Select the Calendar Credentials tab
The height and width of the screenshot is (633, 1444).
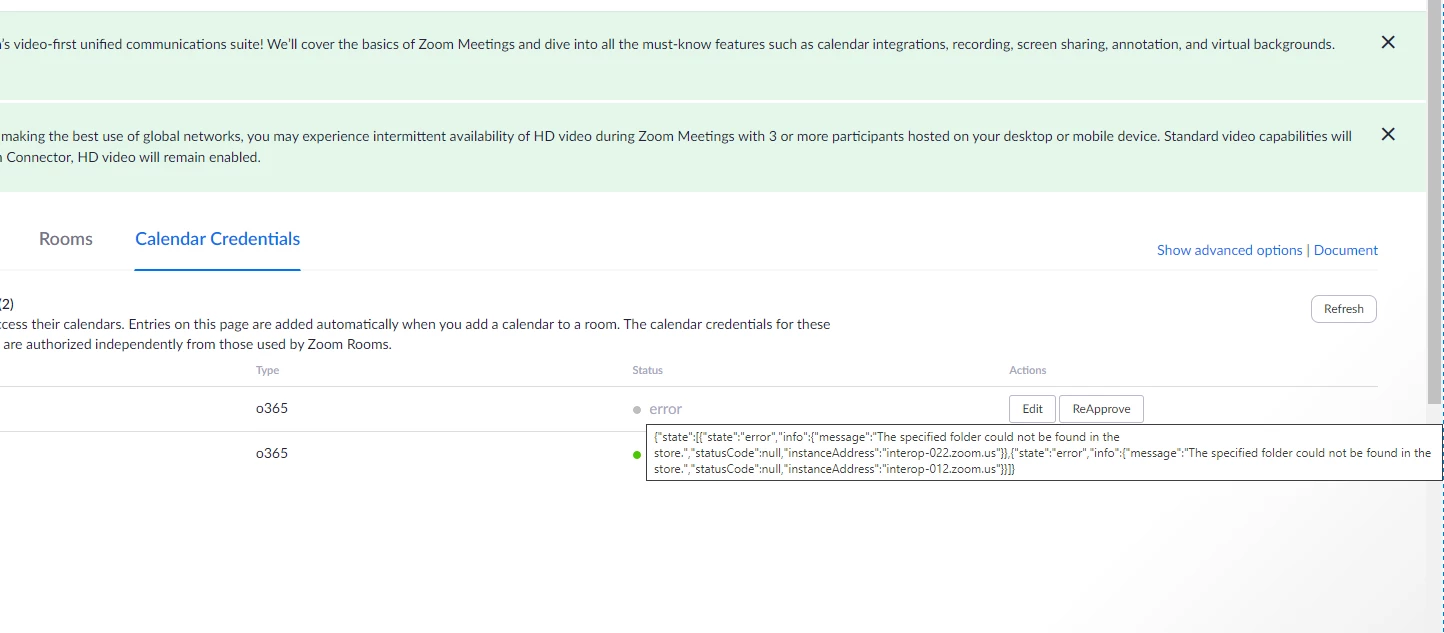(x=218, y=239)
